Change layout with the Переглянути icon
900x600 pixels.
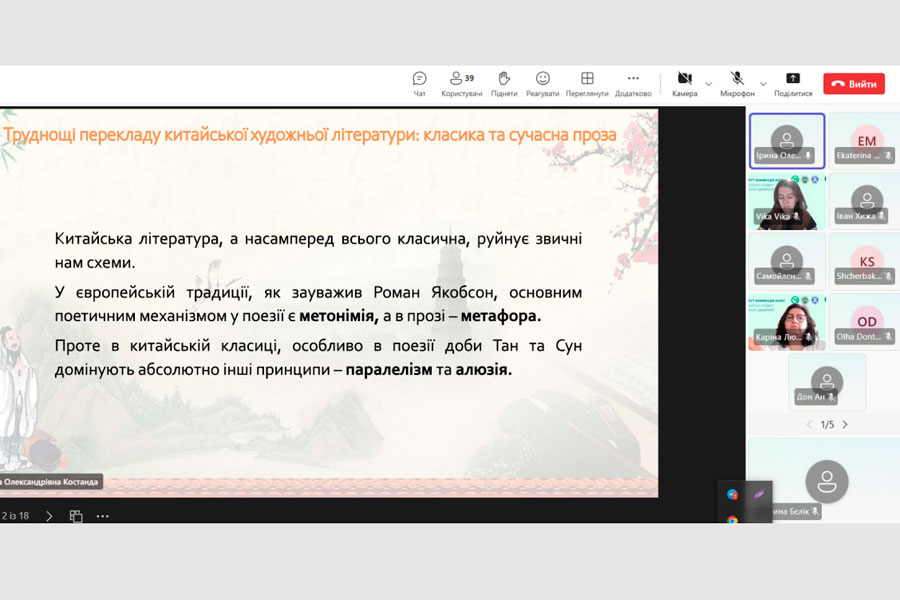click(x=587, y=79)
